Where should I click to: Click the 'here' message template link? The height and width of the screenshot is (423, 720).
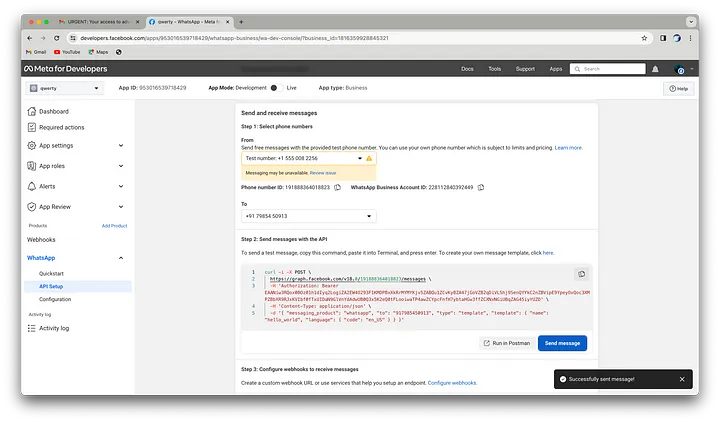tap(548, 253)
